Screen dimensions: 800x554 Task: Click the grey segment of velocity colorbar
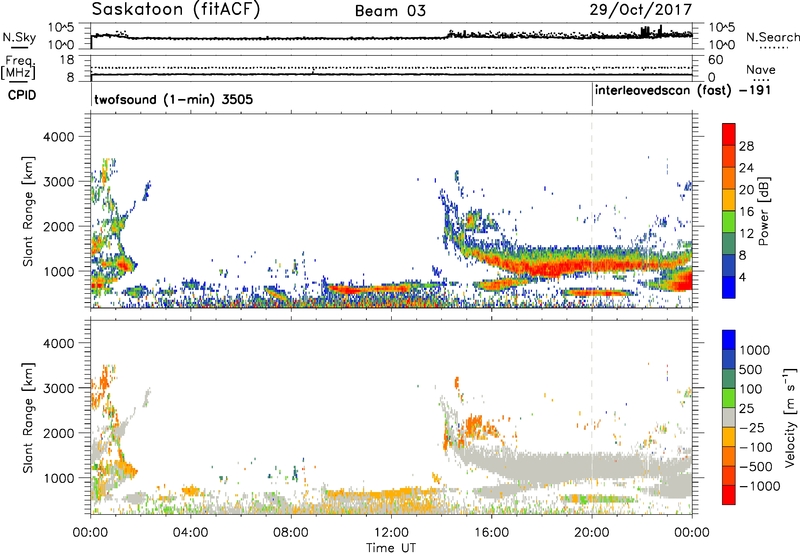(729, 417)
